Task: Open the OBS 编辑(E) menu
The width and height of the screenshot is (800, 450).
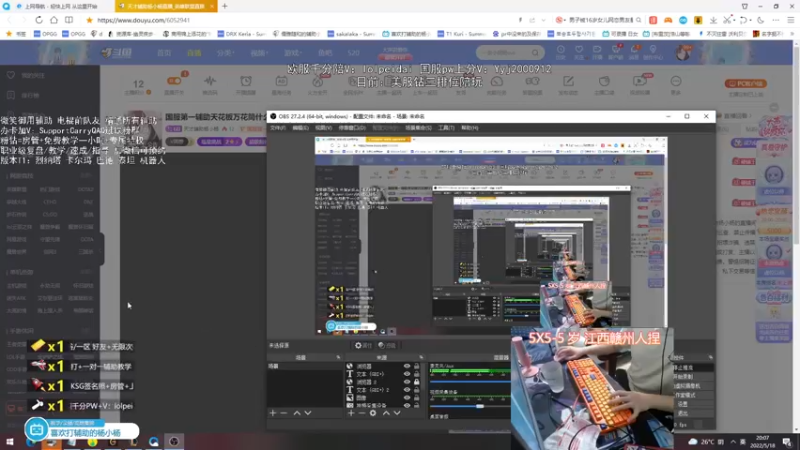Action: (301, 128)
